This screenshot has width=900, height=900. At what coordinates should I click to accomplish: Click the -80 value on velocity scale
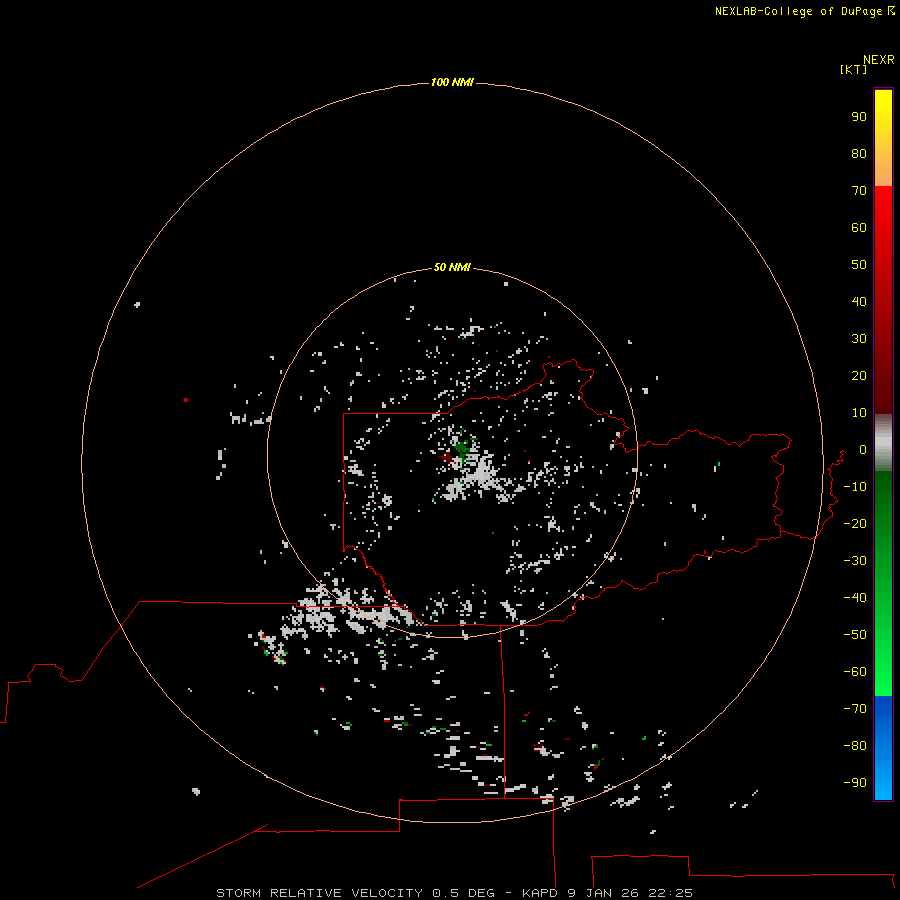(x=855, y=746)
